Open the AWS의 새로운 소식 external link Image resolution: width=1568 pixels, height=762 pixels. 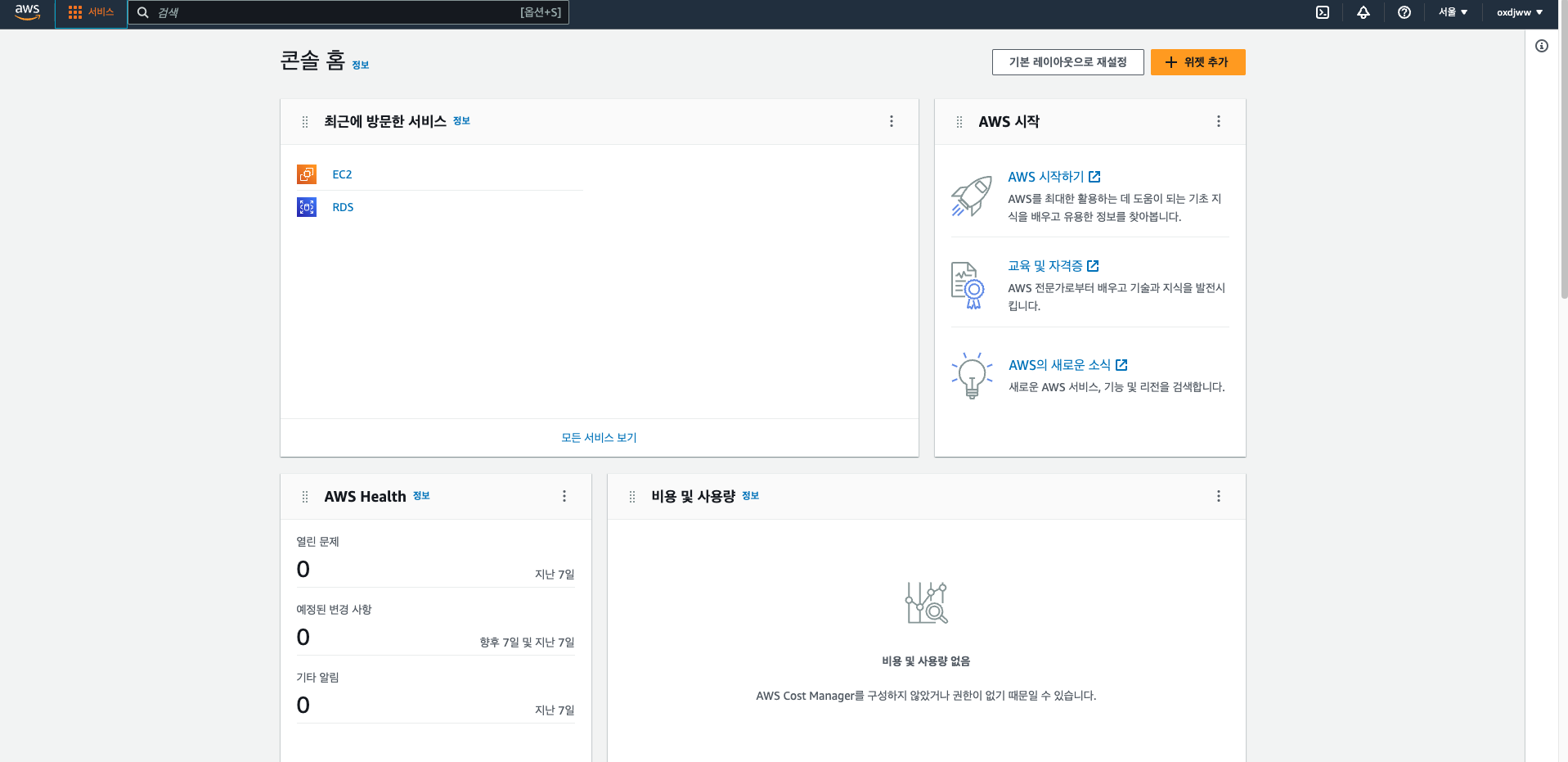coord(1067,365)
